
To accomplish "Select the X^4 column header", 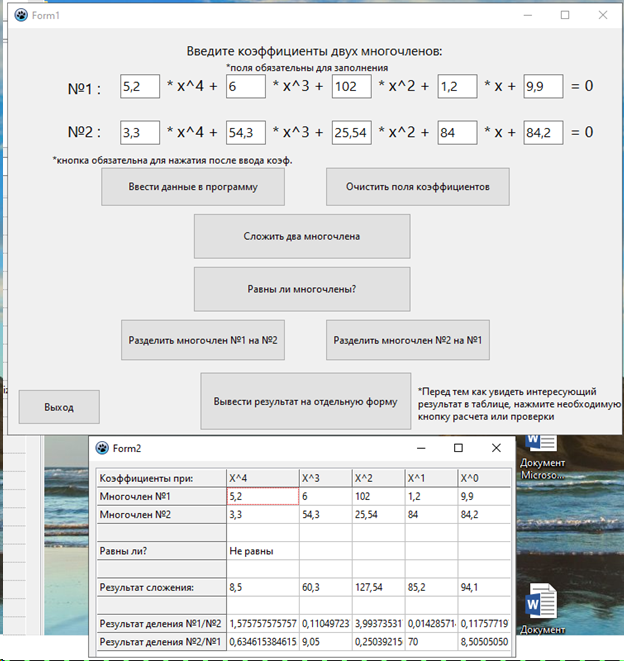I will pyautogui.click(x=263, y=478).
